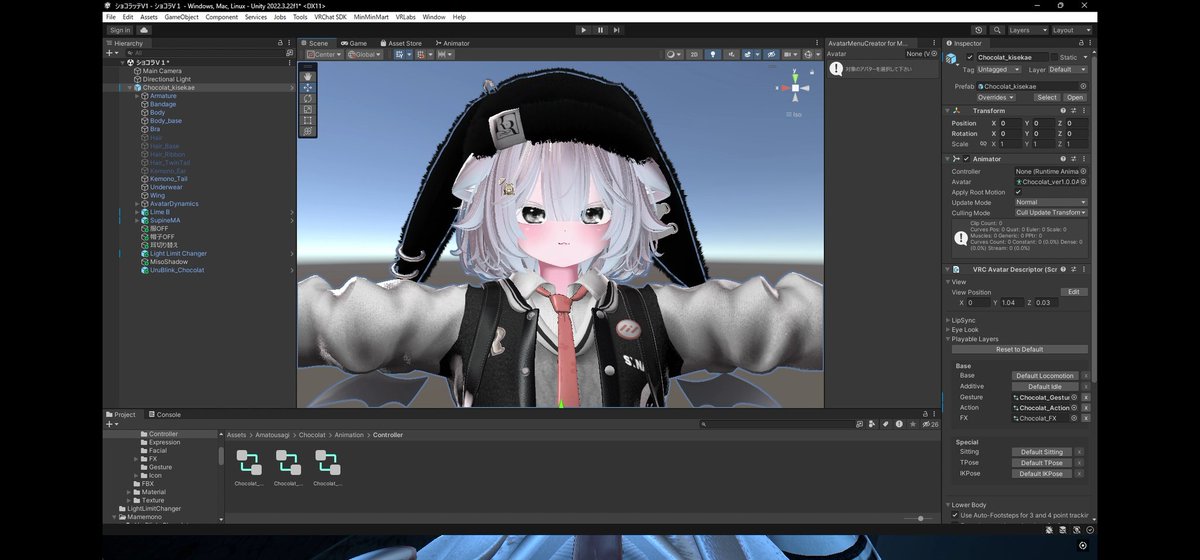Viewport: 1200px width, 560px height.
Task: Click Reset to Default button
Action: tap(1020, 349)
